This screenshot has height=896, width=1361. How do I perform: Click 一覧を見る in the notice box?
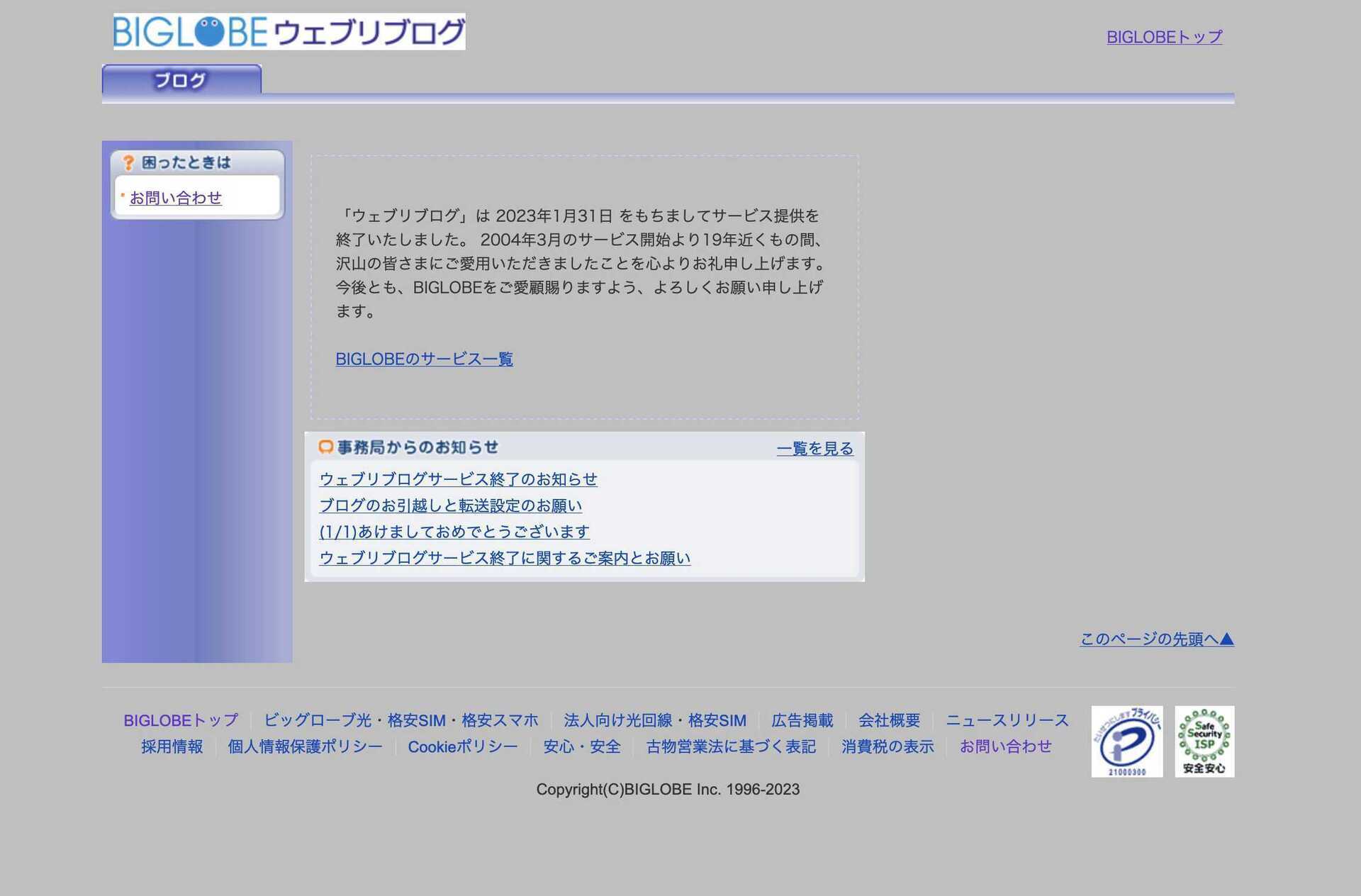814,449
